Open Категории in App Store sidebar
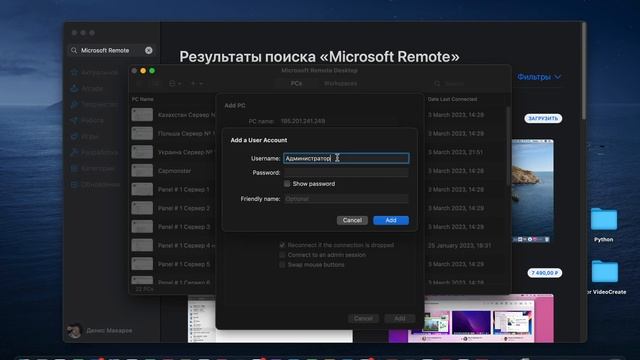The height and width of the screenshot is (360, 640). [x=93, y=168]
